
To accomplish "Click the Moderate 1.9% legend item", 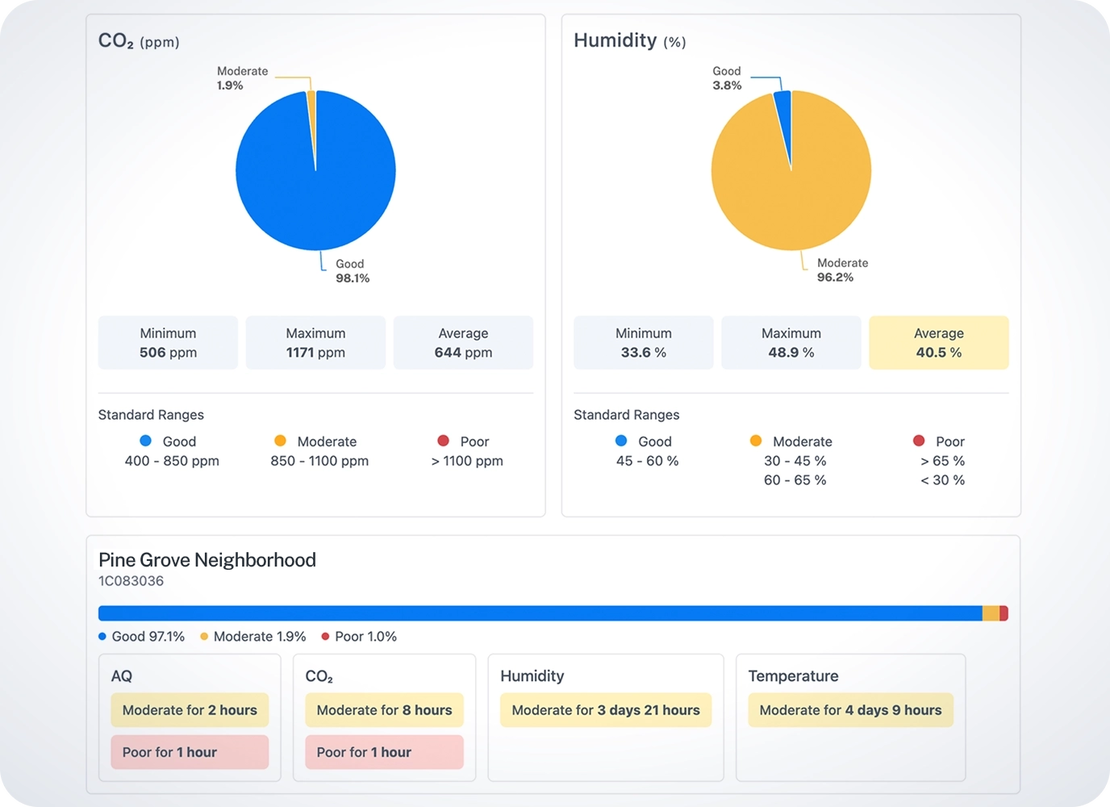I will [253, 636].
